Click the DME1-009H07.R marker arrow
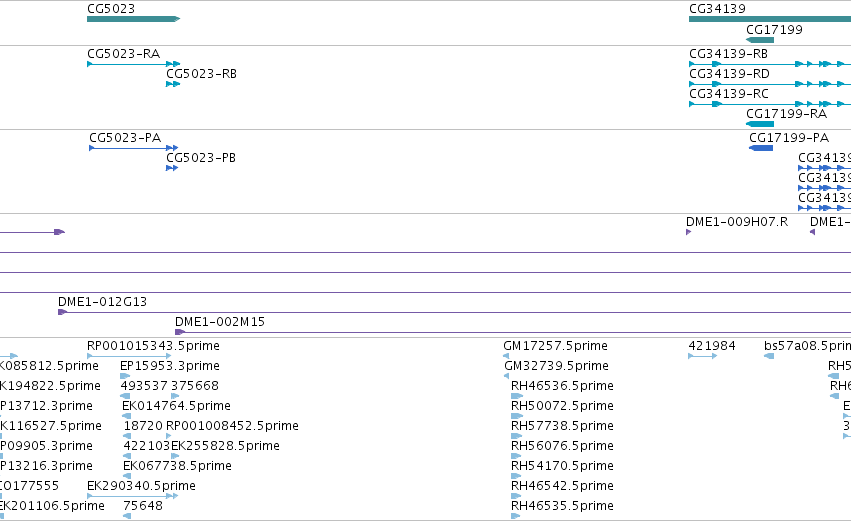Screen dimensions: 851x521 [689, 232]
